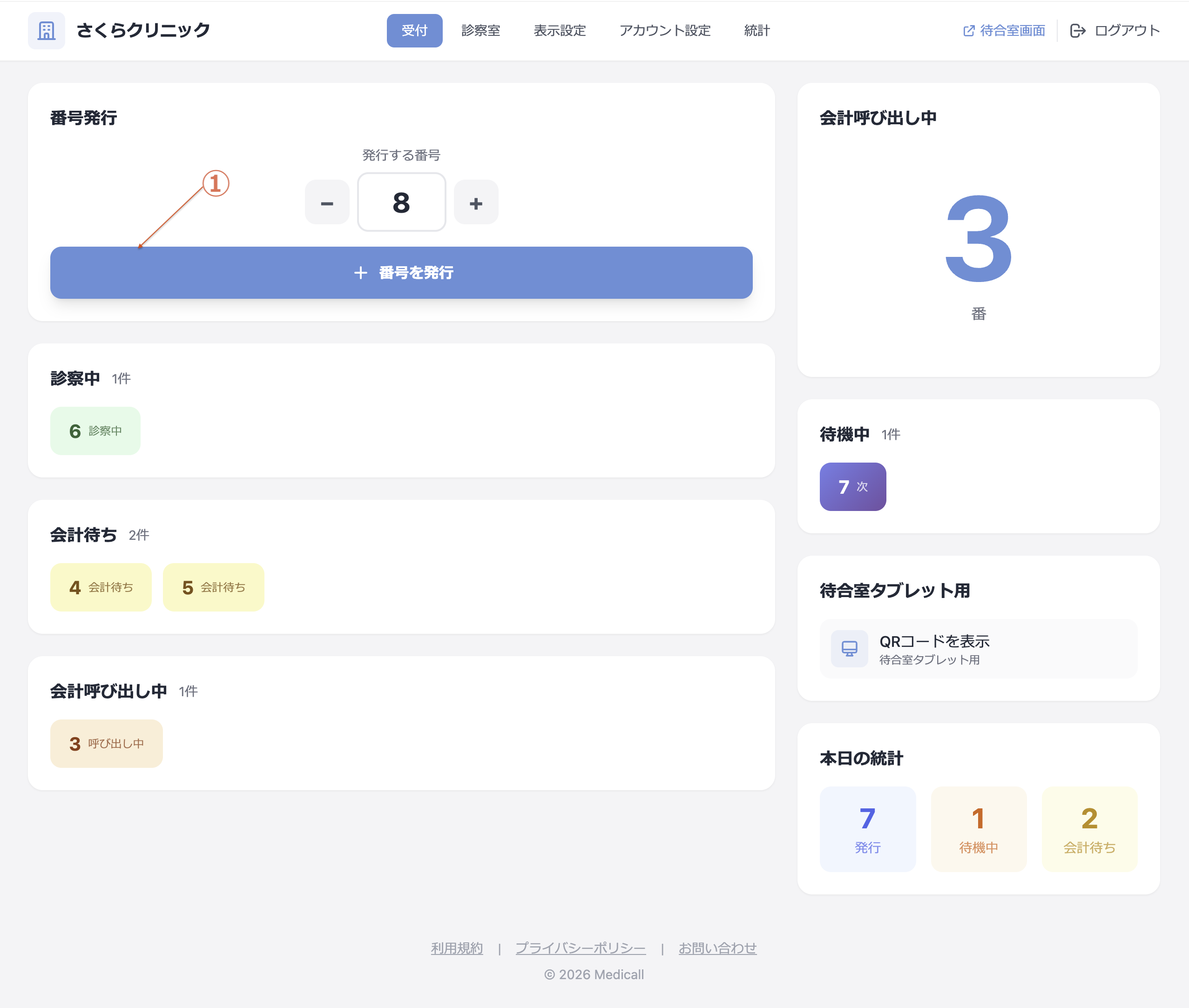Click the number 8 input field
1189x1008 pixels.
click(401, 202)
